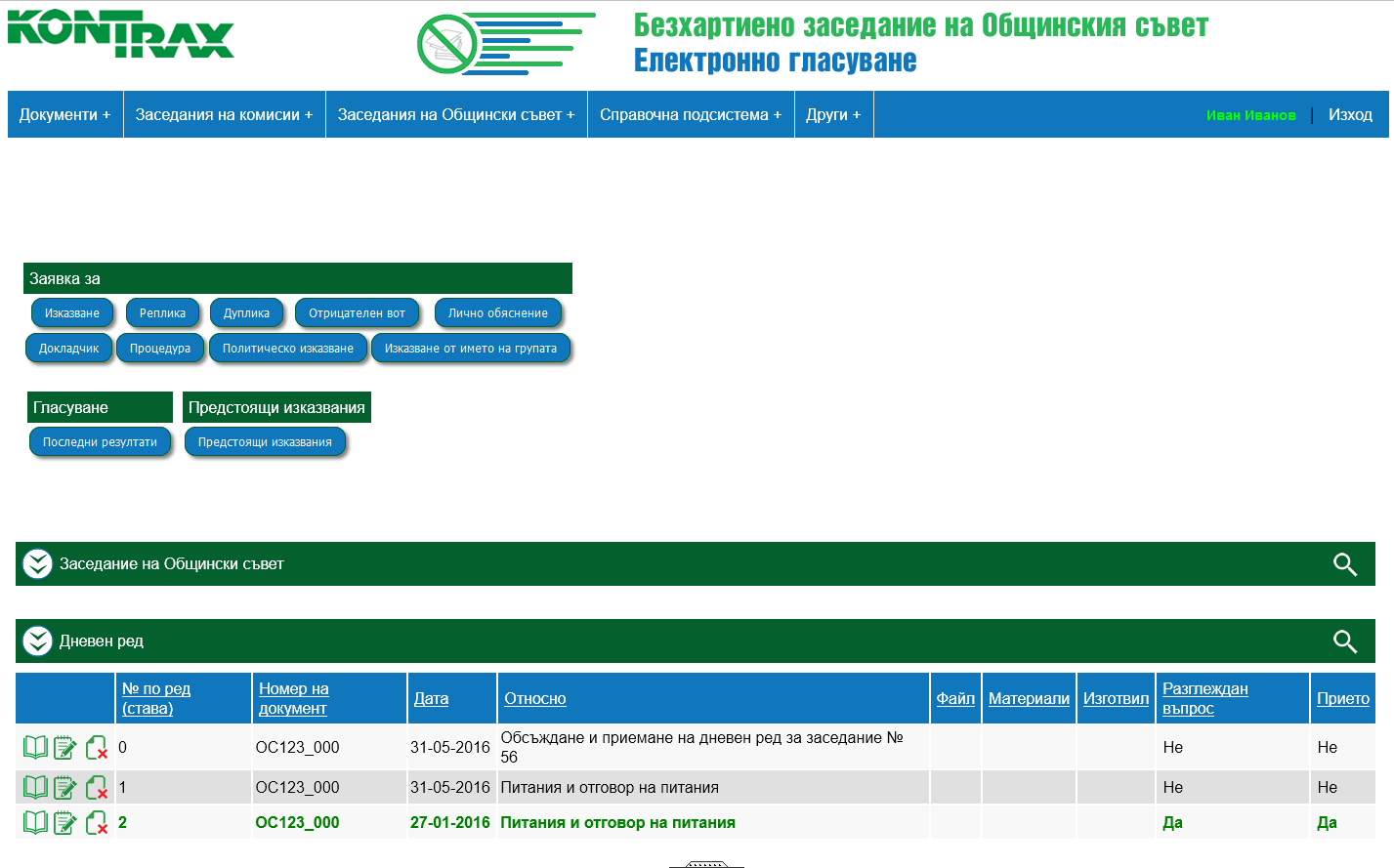Delete document icon in row 0
The image size is (1394, 868).
click(x=97, y=747)
